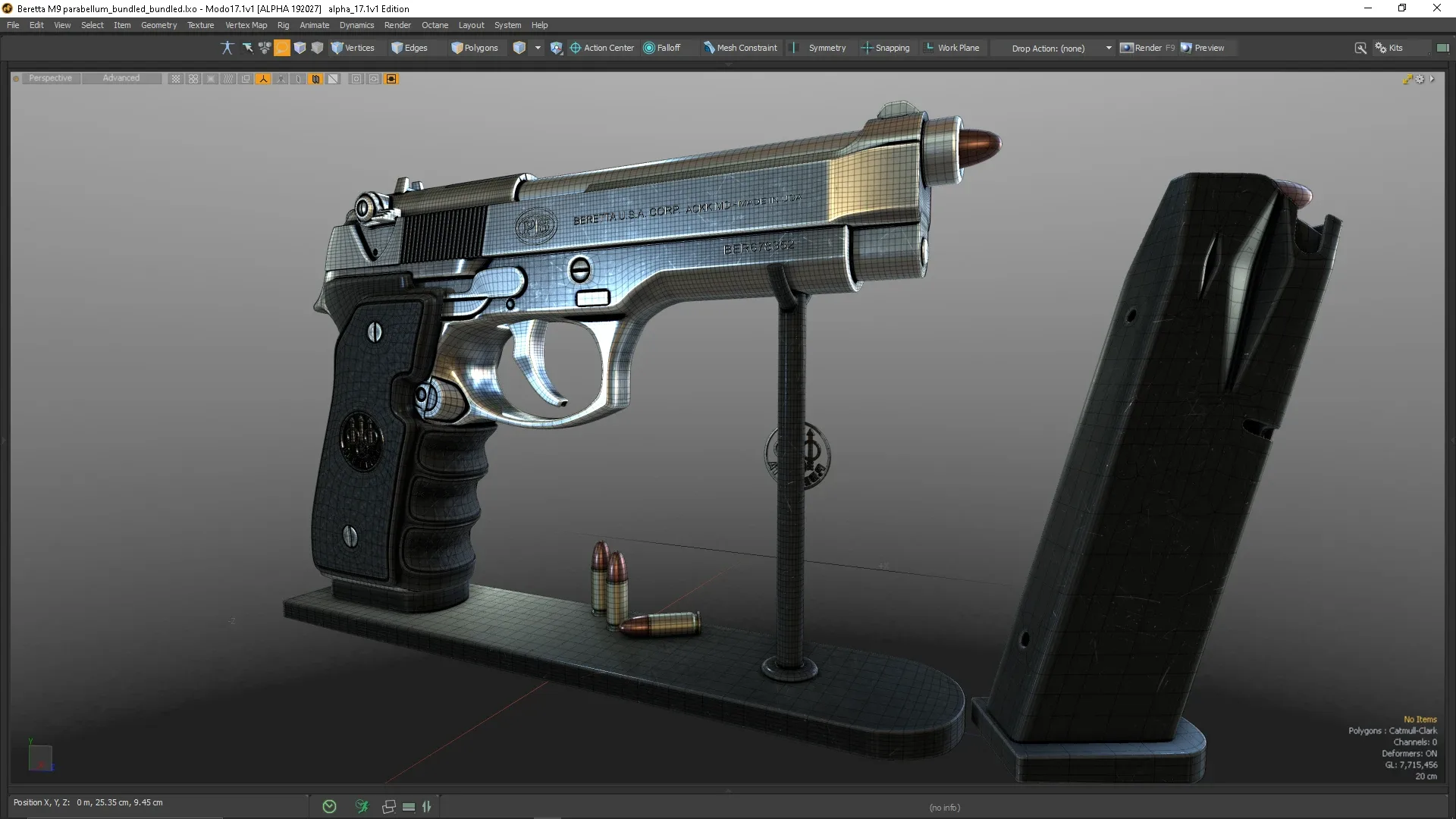
Task: Toggle the orange book-shaped viewport icon
Action: [315, 79]
